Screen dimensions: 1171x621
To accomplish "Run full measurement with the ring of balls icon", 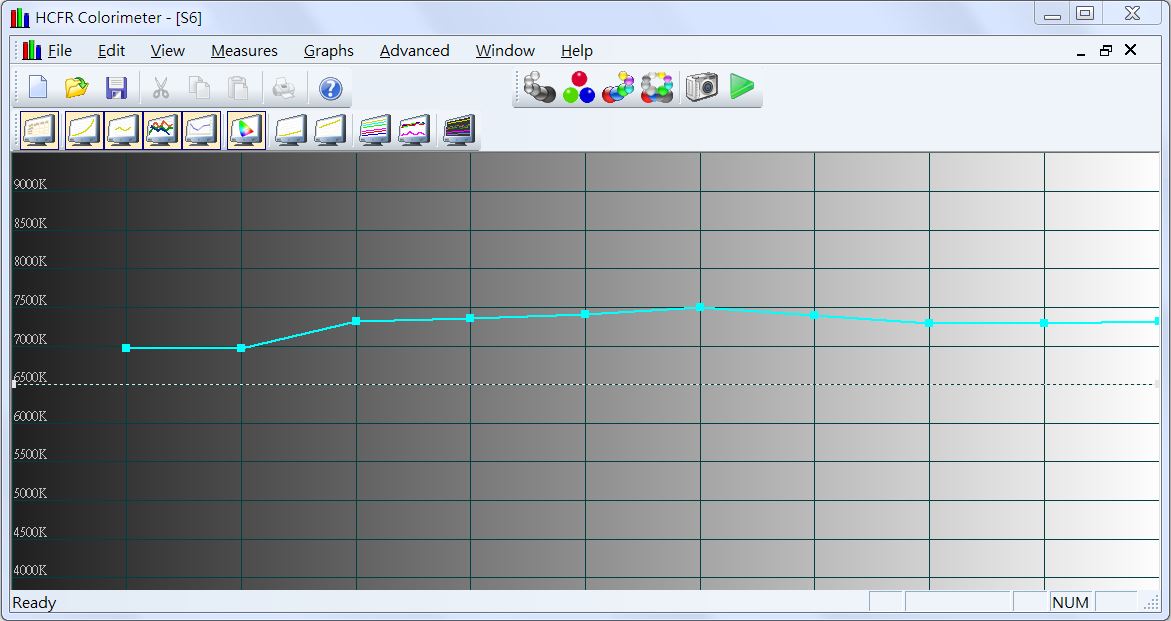I will tap(657, 87).
